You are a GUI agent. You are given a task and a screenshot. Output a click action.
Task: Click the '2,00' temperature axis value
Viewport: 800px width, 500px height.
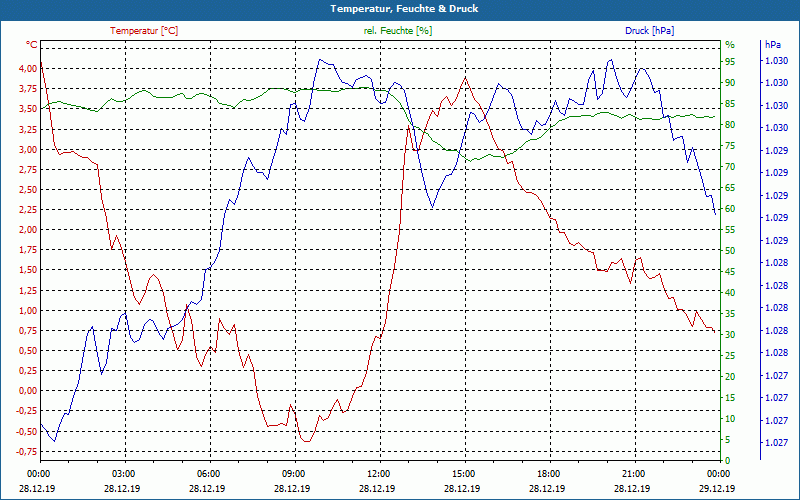coord(28,230)
